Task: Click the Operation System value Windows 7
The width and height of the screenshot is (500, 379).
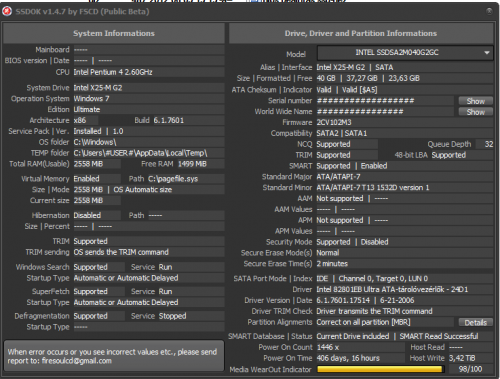Action: coord(91,99)
